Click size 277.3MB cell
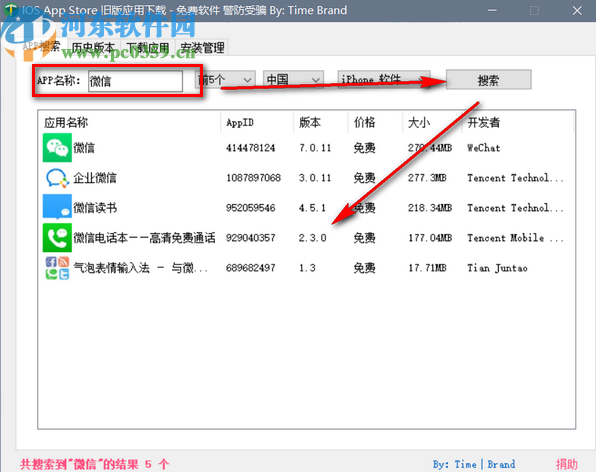Image resolution: width=596 pixels, height=472 pixels. tap(427, 177)
